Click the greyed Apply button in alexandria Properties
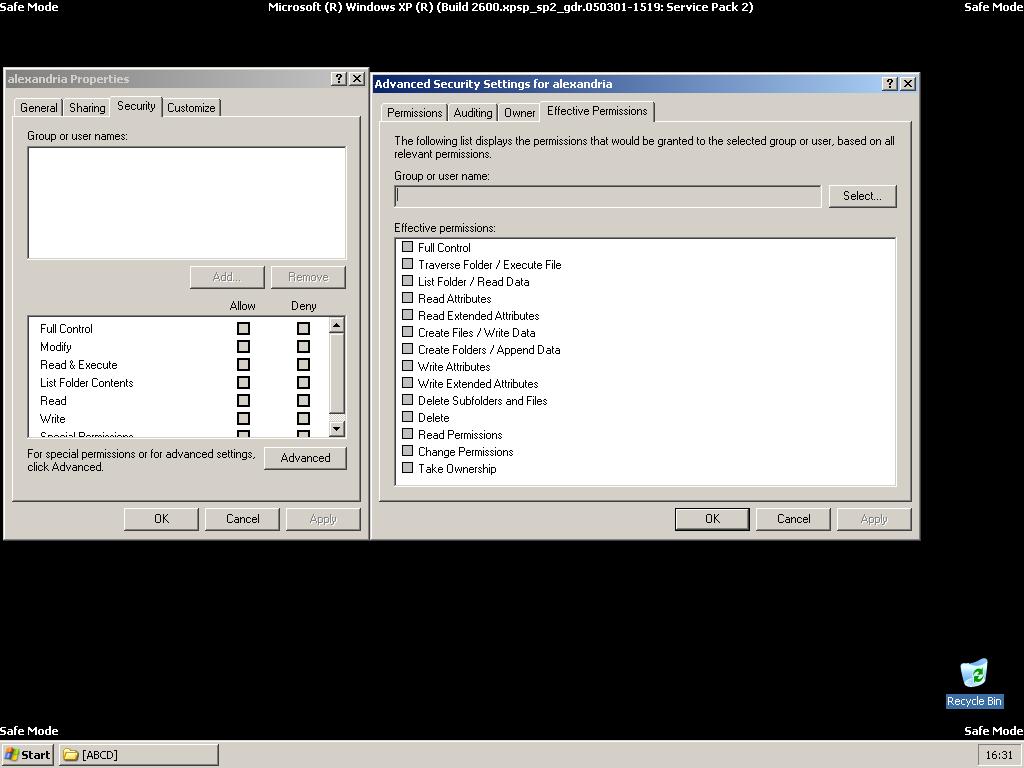1024x768 pixels. tap(323, 519)
